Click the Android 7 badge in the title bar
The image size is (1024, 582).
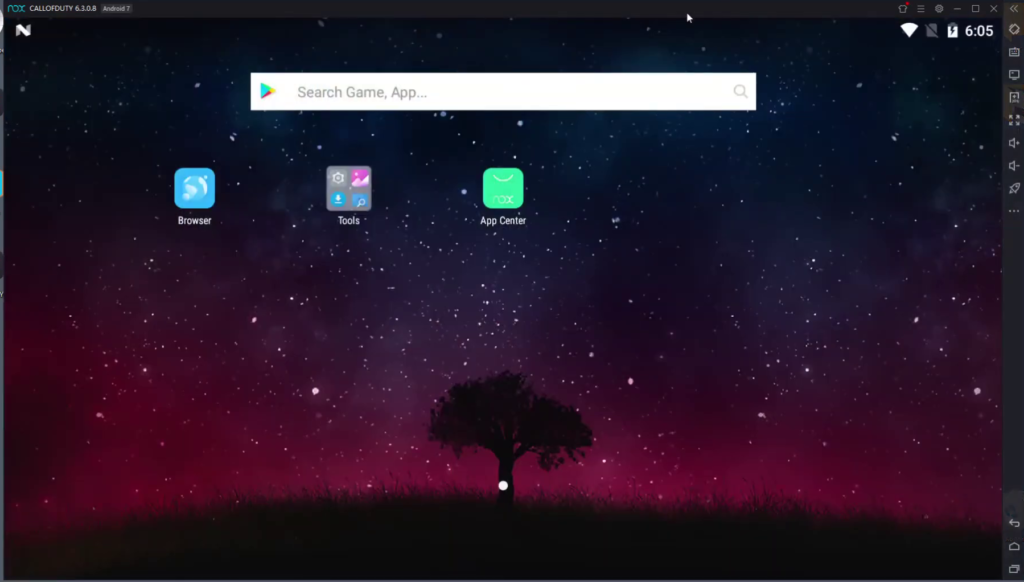[x=116, y=8]
